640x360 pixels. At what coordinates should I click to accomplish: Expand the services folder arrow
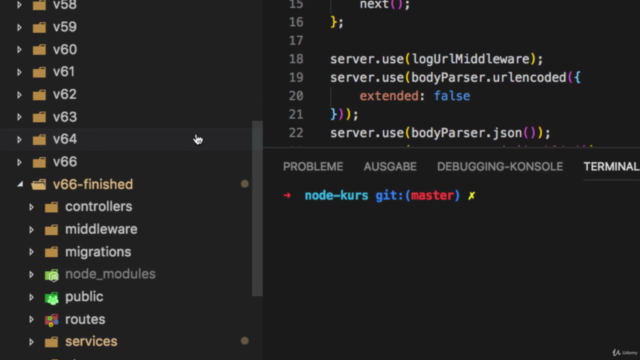pos(31,342)
